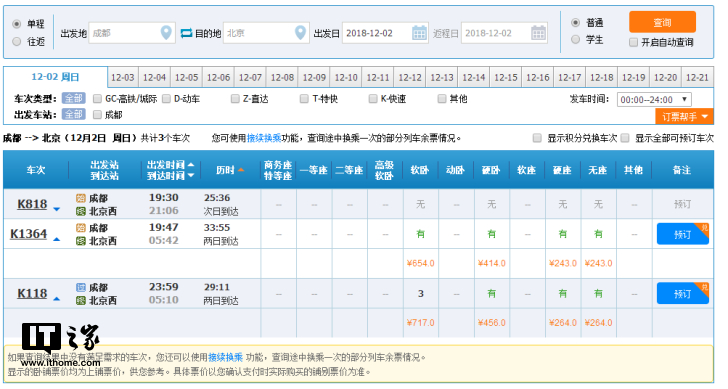The image size is (728, 389).
Task: Switch to the 12-21 date tab
Action: [697, 78]
